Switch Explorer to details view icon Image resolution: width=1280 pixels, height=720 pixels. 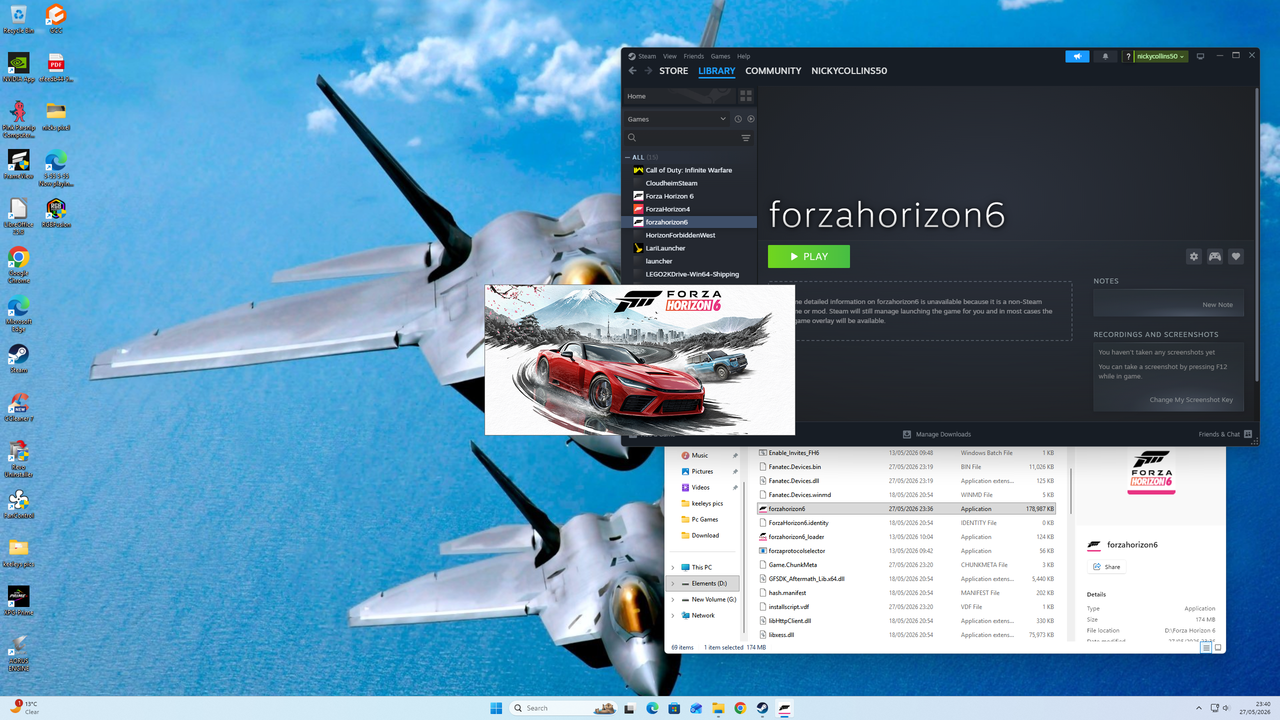(1206, 648)
